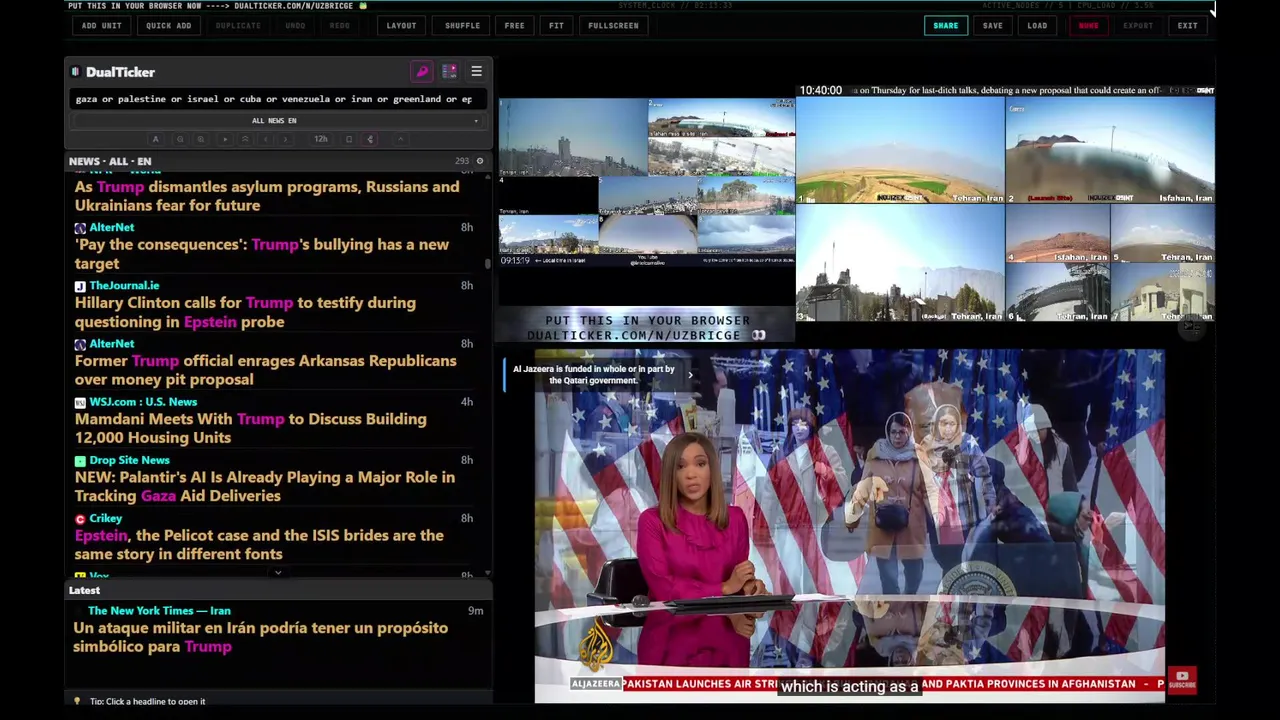This screenshot has height=720, width=1280.
Task: Click the LOAD button
Action: pyautogui.click(x=1037, y=25)
